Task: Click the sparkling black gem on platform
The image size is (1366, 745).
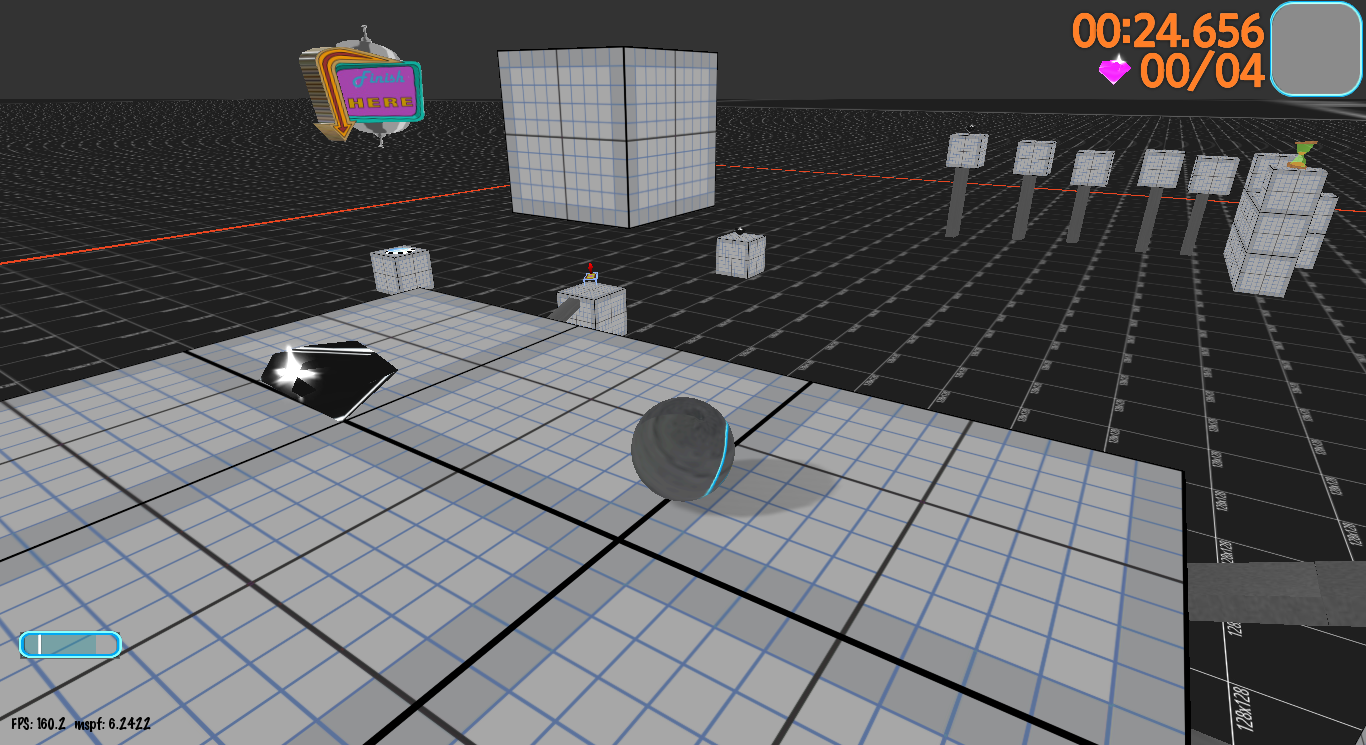Action: pyautogui.click(x=328, y=378)
